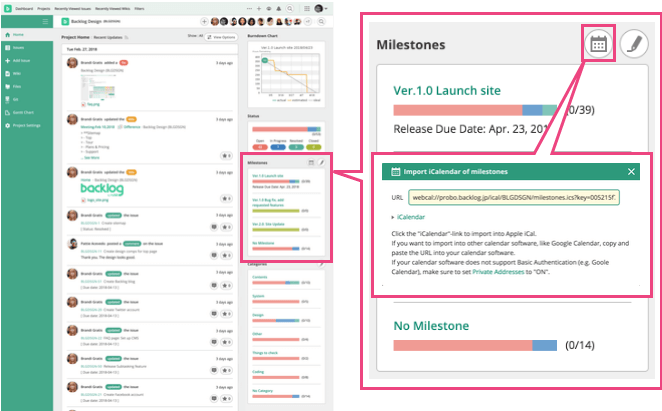Expand See More in the wiki update
Image resolution: width=662 pixels, height=411 pixels.
92,158
